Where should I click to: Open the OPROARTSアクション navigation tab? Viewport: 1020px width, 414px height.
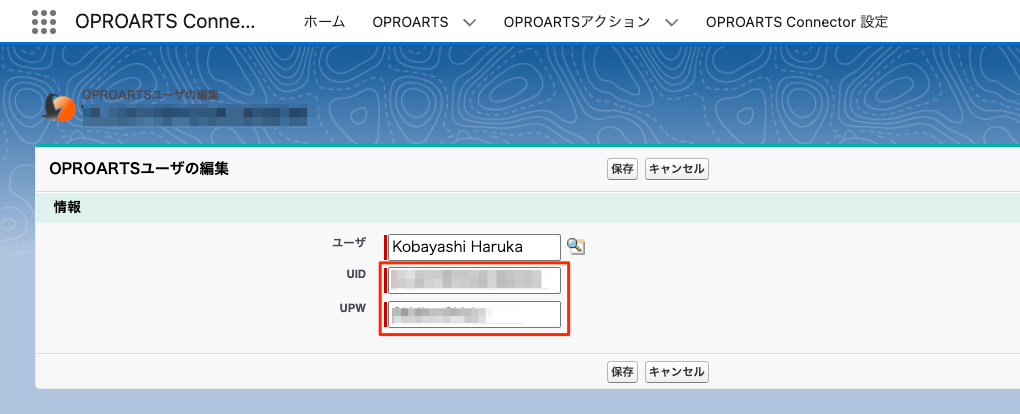pos(577,22)
